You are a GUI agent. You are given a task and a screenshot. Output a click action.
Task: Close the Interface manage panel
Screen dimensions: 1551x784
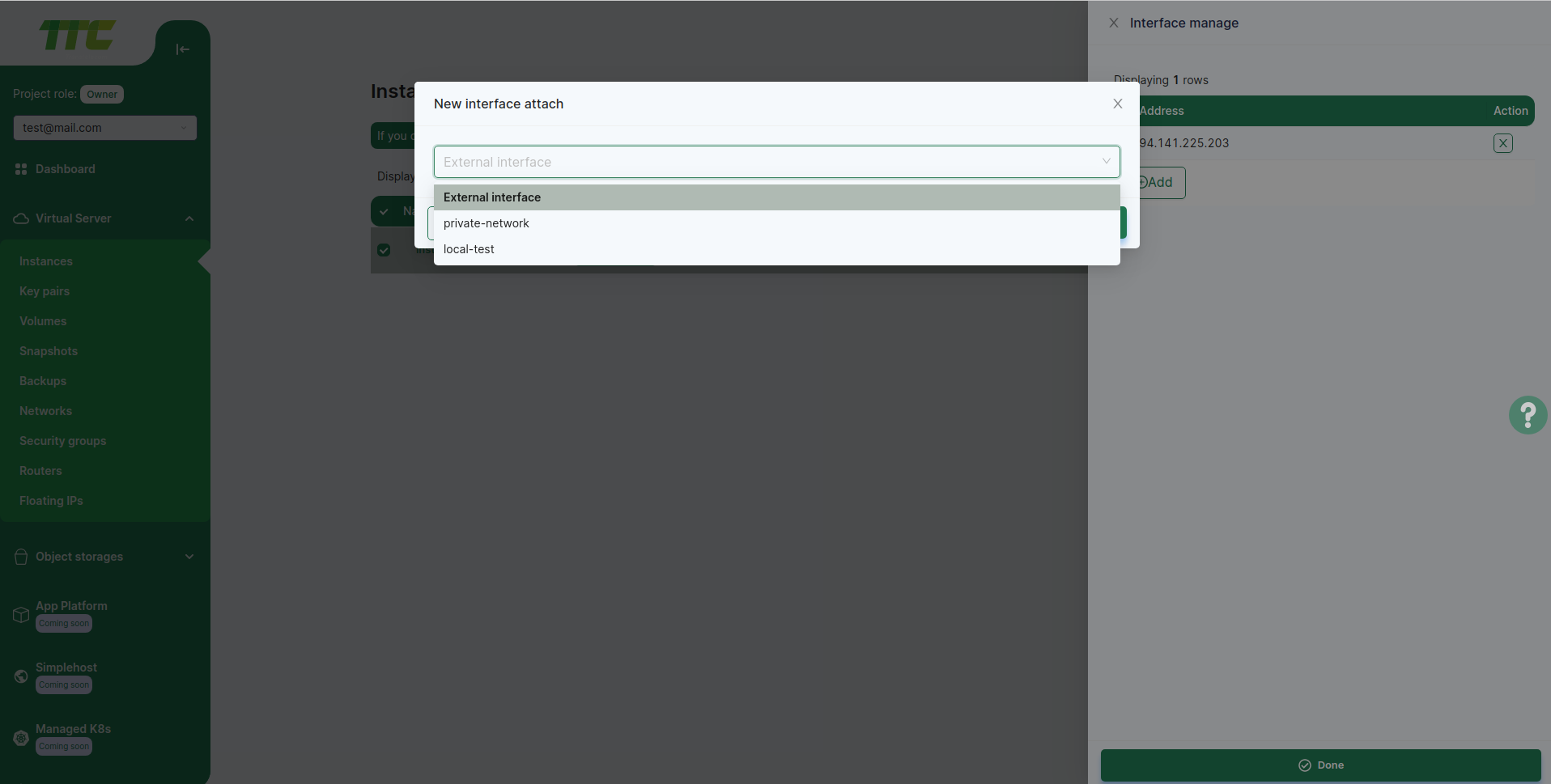(1114, 23)
